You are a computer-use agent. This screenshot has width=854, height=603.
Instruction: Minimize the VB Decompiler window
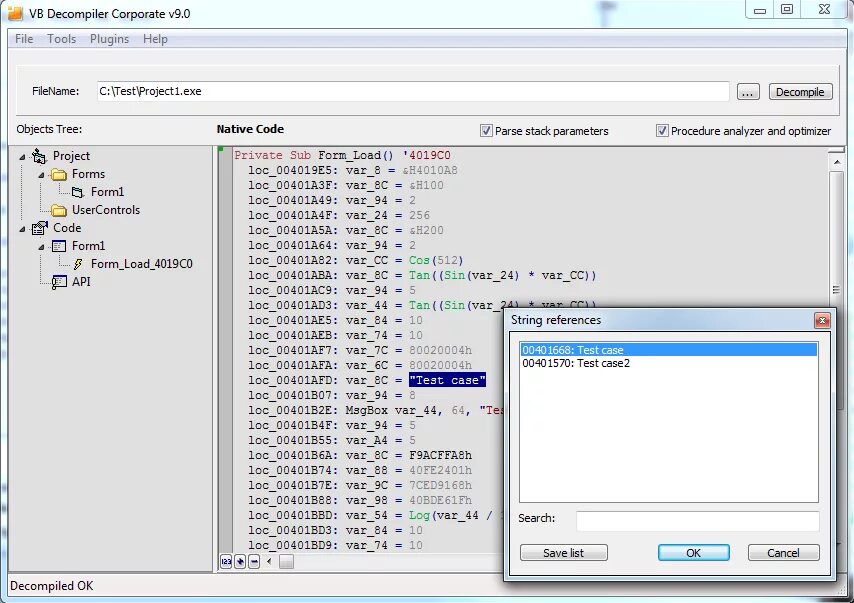[x=760, y=9]
